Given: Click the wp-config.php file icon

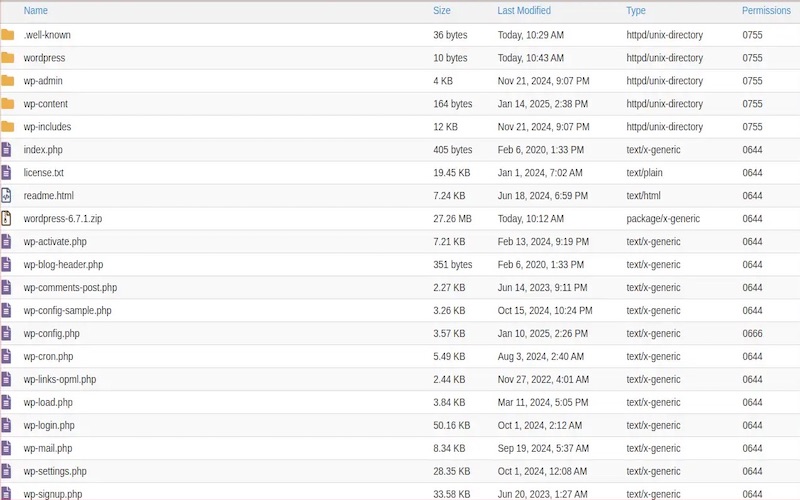Looking at the screenshot, I should pos(7,334).
